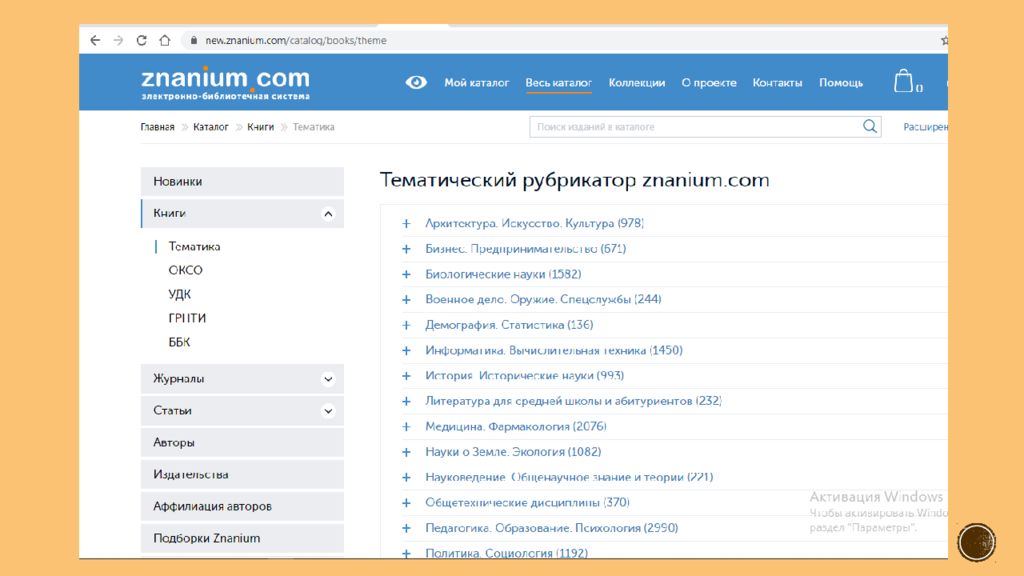
Task: Click the Книги breadcrumb link
Action: point(261,127)
